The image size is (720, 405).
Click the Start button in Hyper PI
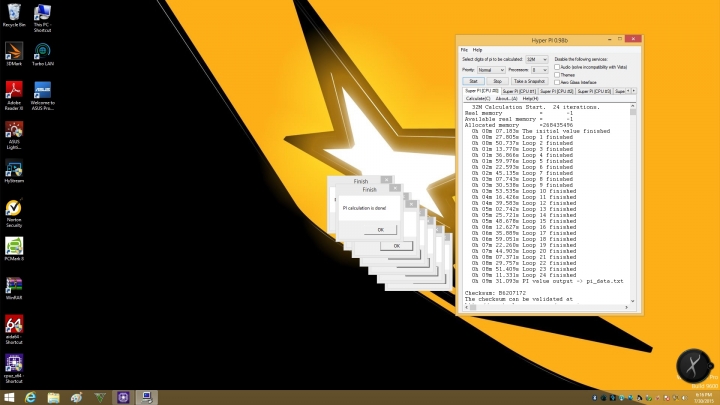pos(473,81)
